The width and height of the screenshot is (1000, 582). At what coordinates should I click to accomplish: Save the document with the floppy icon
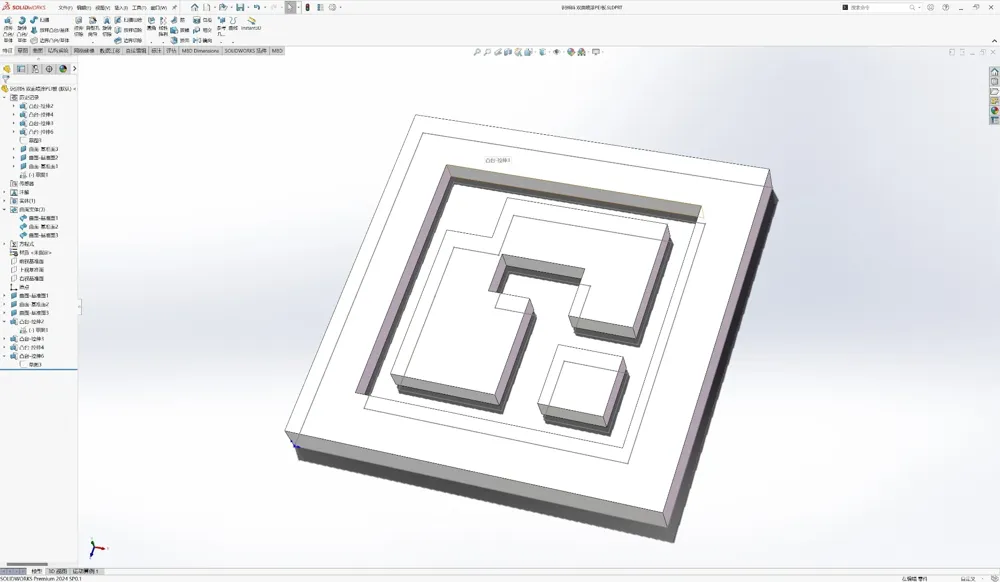point(240,7)
